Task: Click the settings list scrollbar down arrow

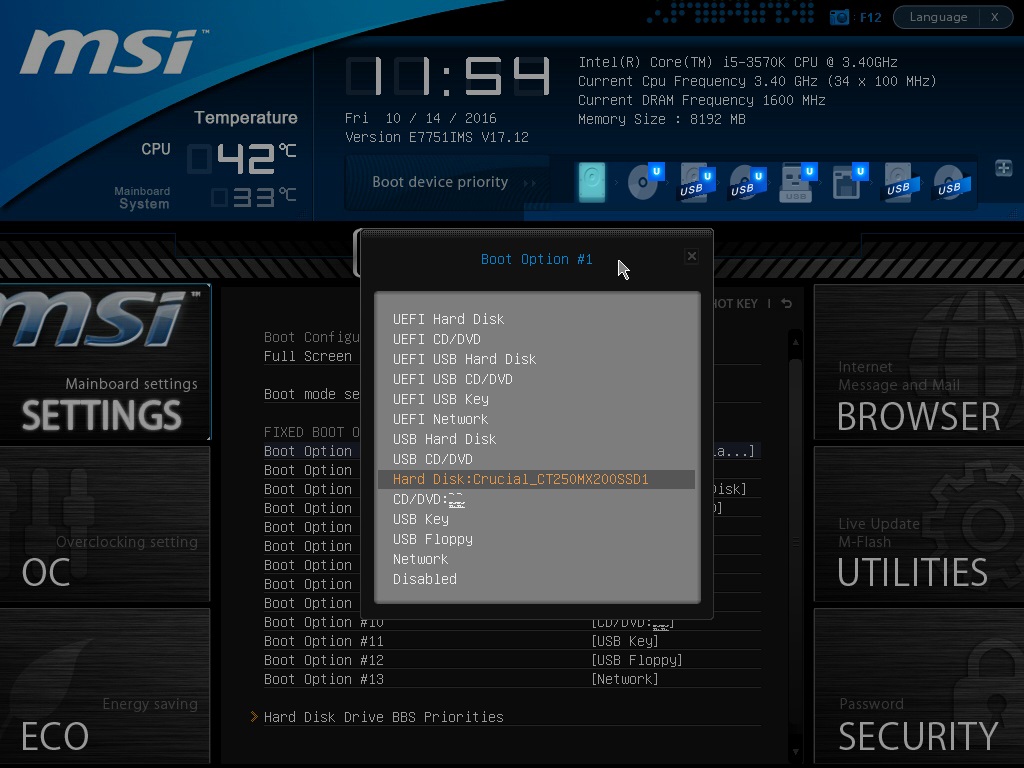Action: click(x=795, y=752)
